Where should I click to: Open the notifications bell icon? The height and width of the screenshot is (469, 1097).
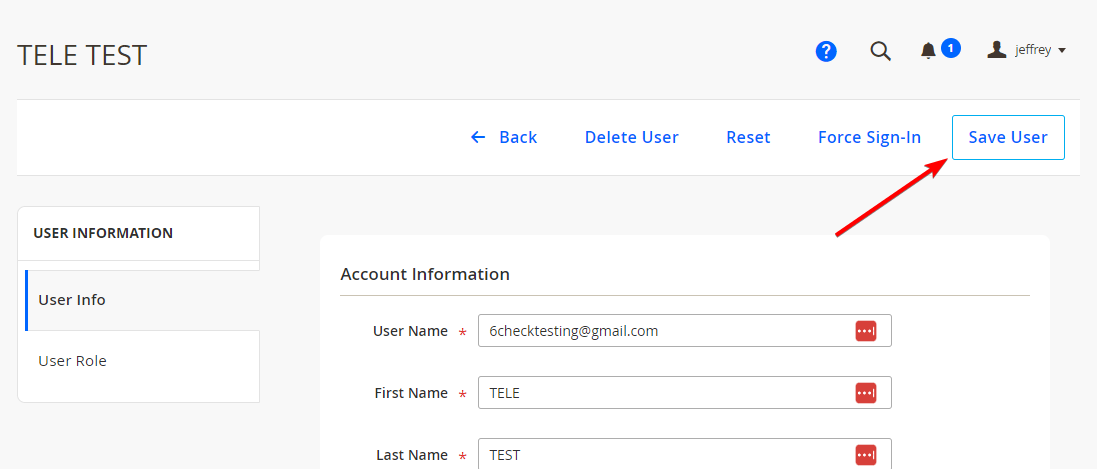pos(928,51)
